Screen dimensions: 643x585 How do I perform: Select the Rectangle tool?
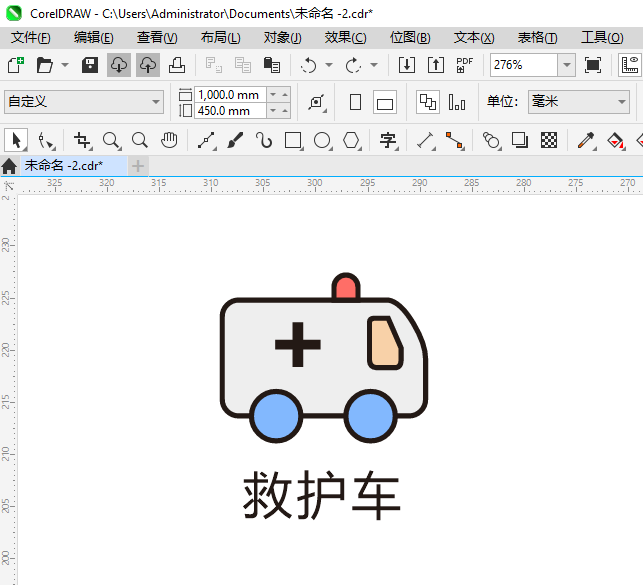click(293, 141)
